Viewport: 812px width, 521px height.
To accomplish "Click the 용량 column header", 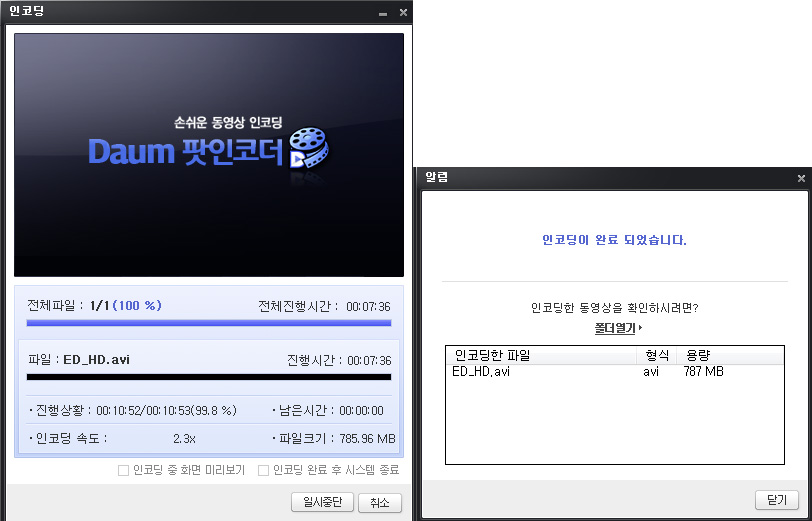I will [730, 355].
